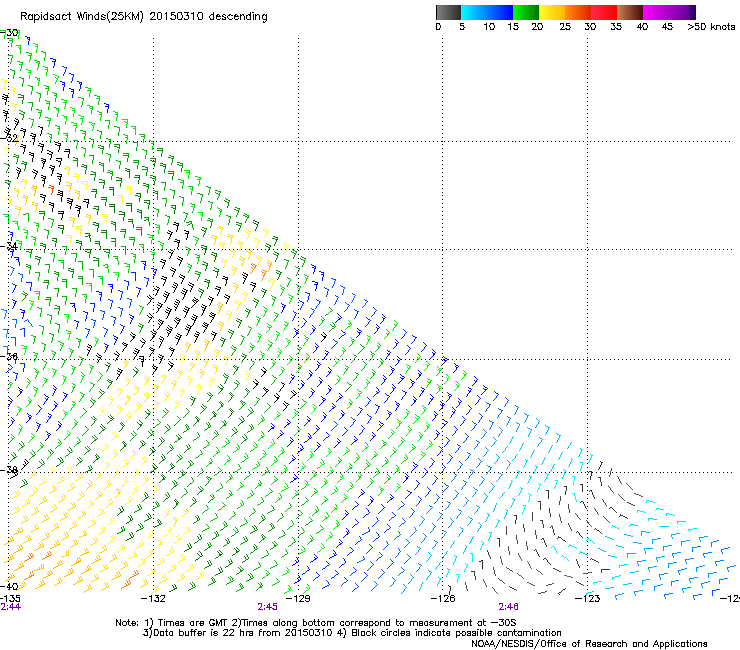Screen dimensions: 740x650
Task: Click the yellow 20-25 knots color band
Action: pos(552,12)
